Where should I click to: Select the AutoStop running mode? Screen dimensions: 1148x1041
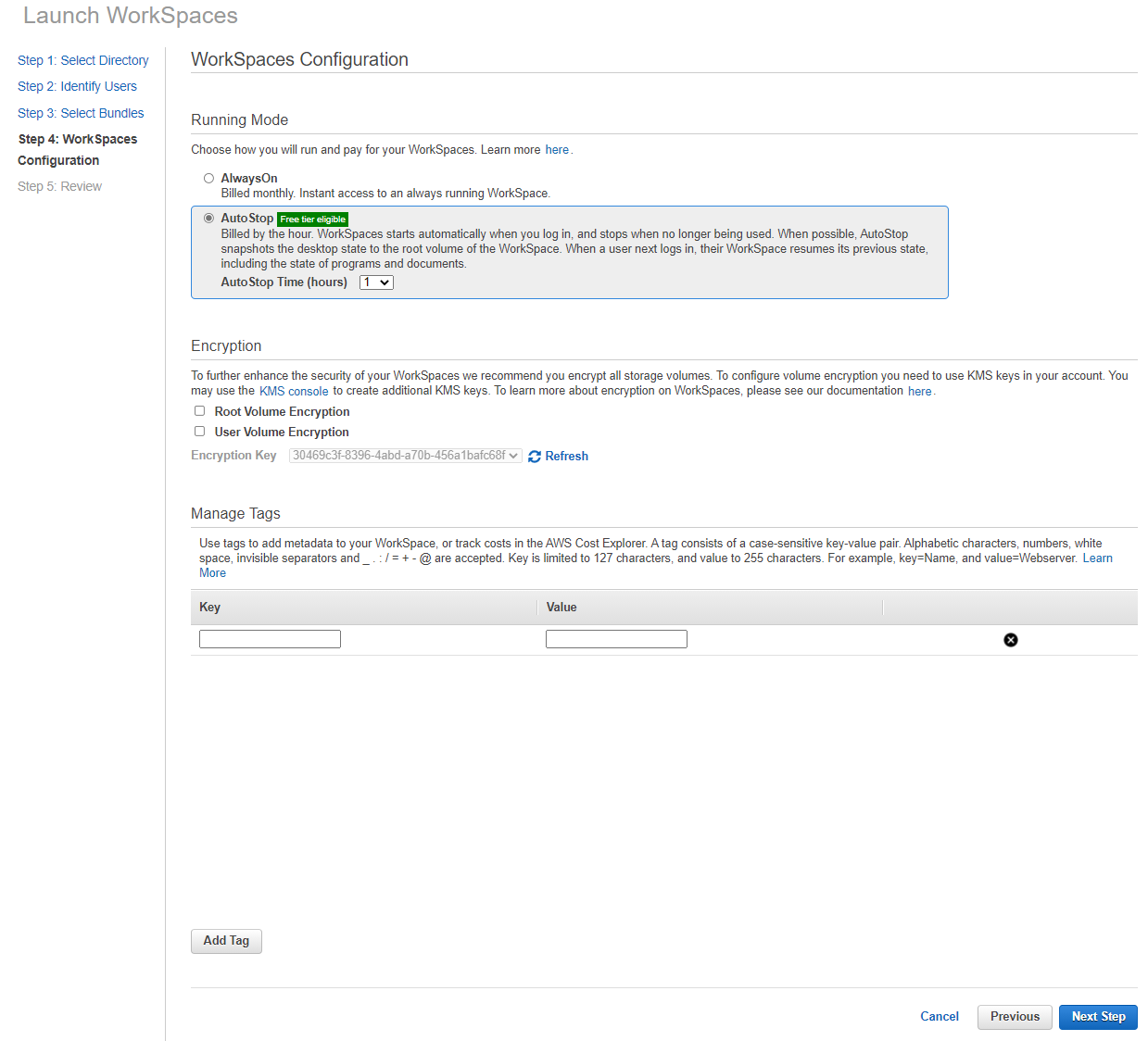(209, 218)
